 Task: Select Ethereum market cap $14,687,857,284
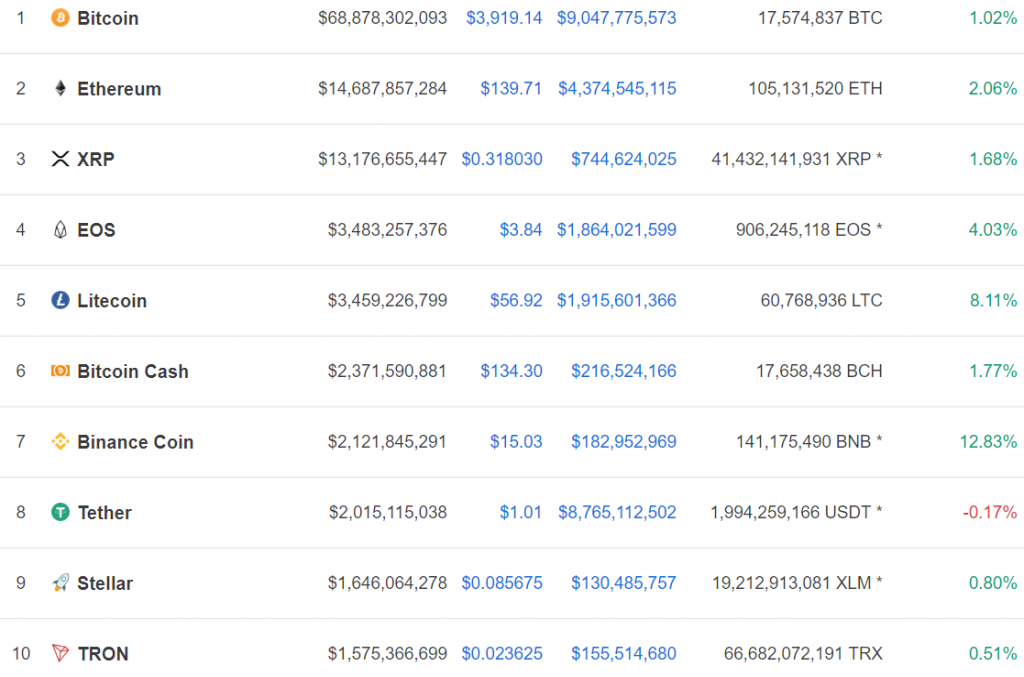coord(382,89)
